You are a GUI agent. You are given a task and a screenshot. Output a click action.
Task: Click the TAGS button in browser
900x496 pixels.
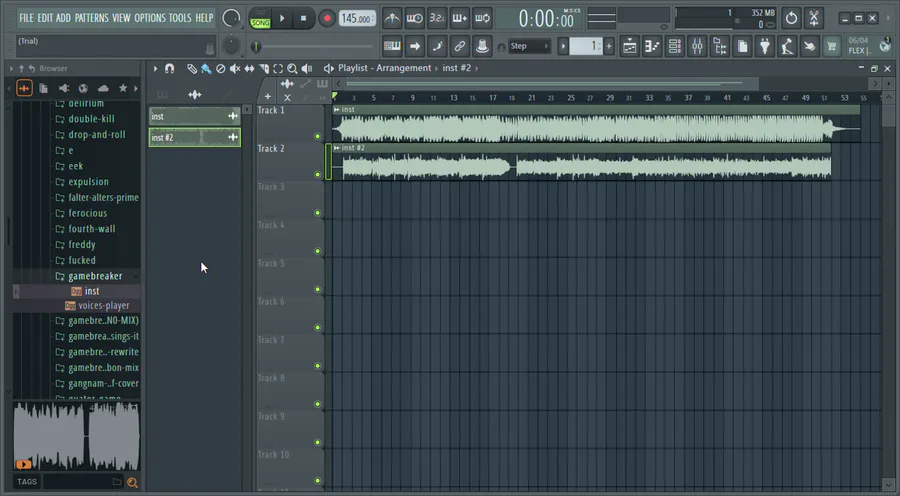26,482
